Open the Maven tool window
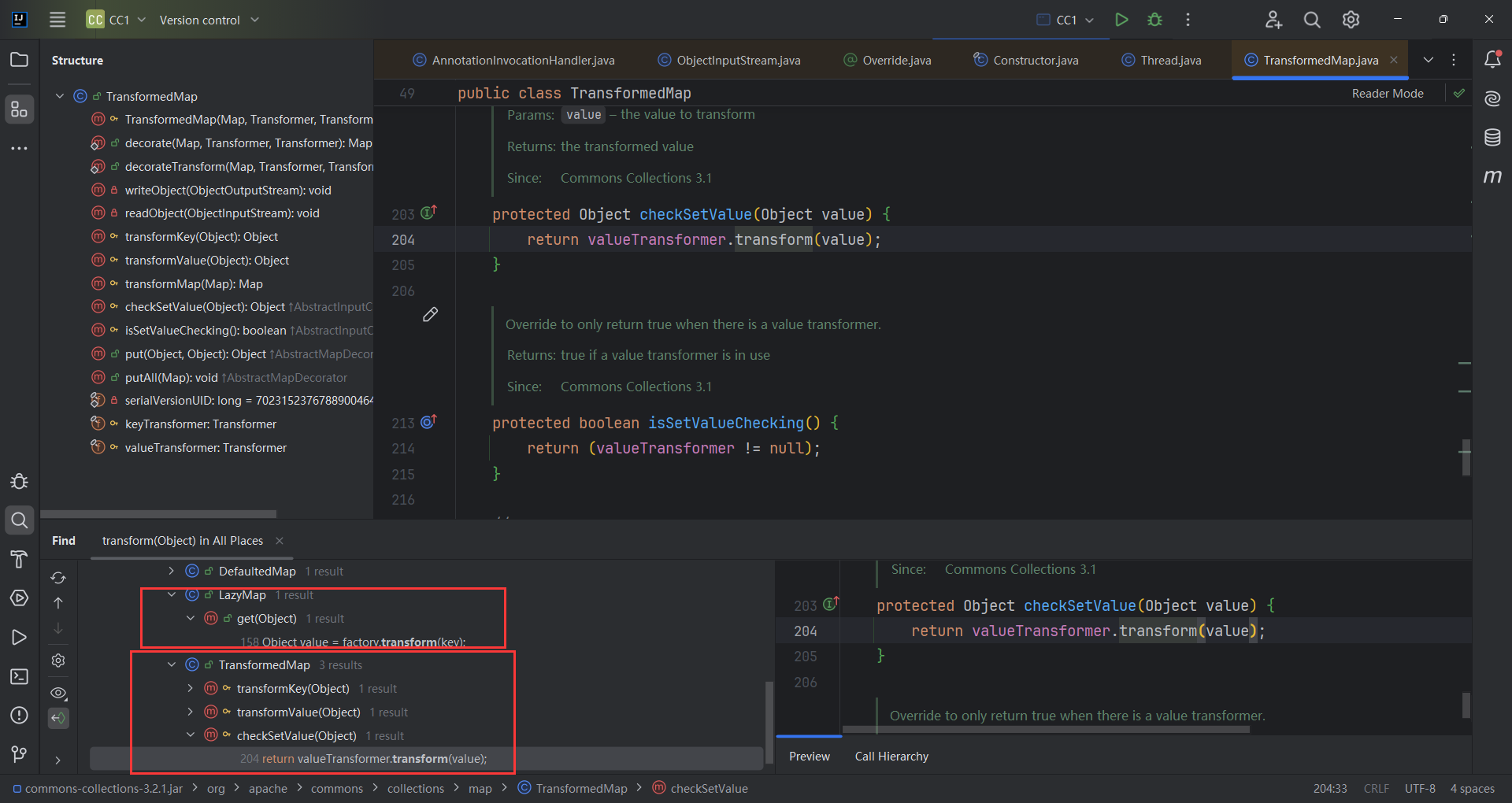The image size is (1512, 803). pos(1492,176)
